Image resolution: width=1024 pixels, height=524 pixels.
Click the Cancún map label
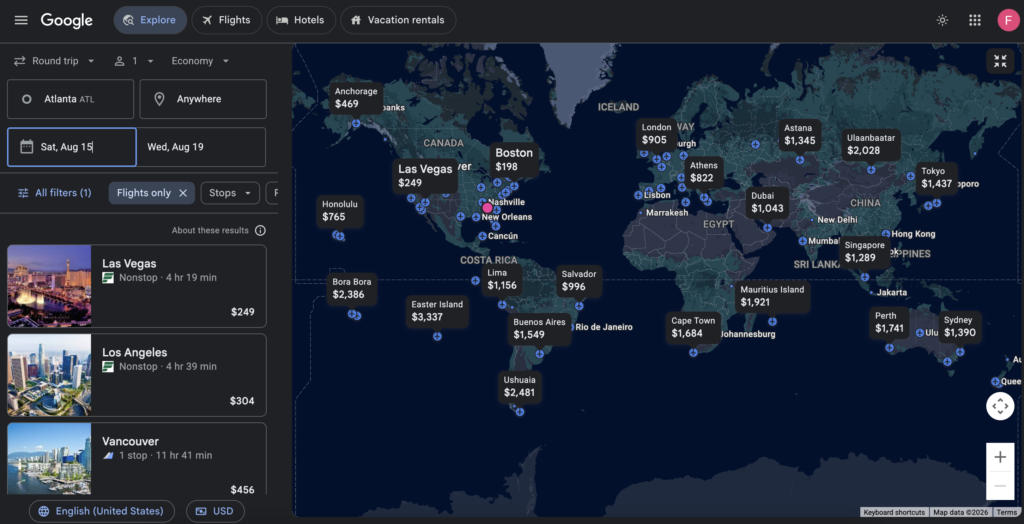[503, 237]
